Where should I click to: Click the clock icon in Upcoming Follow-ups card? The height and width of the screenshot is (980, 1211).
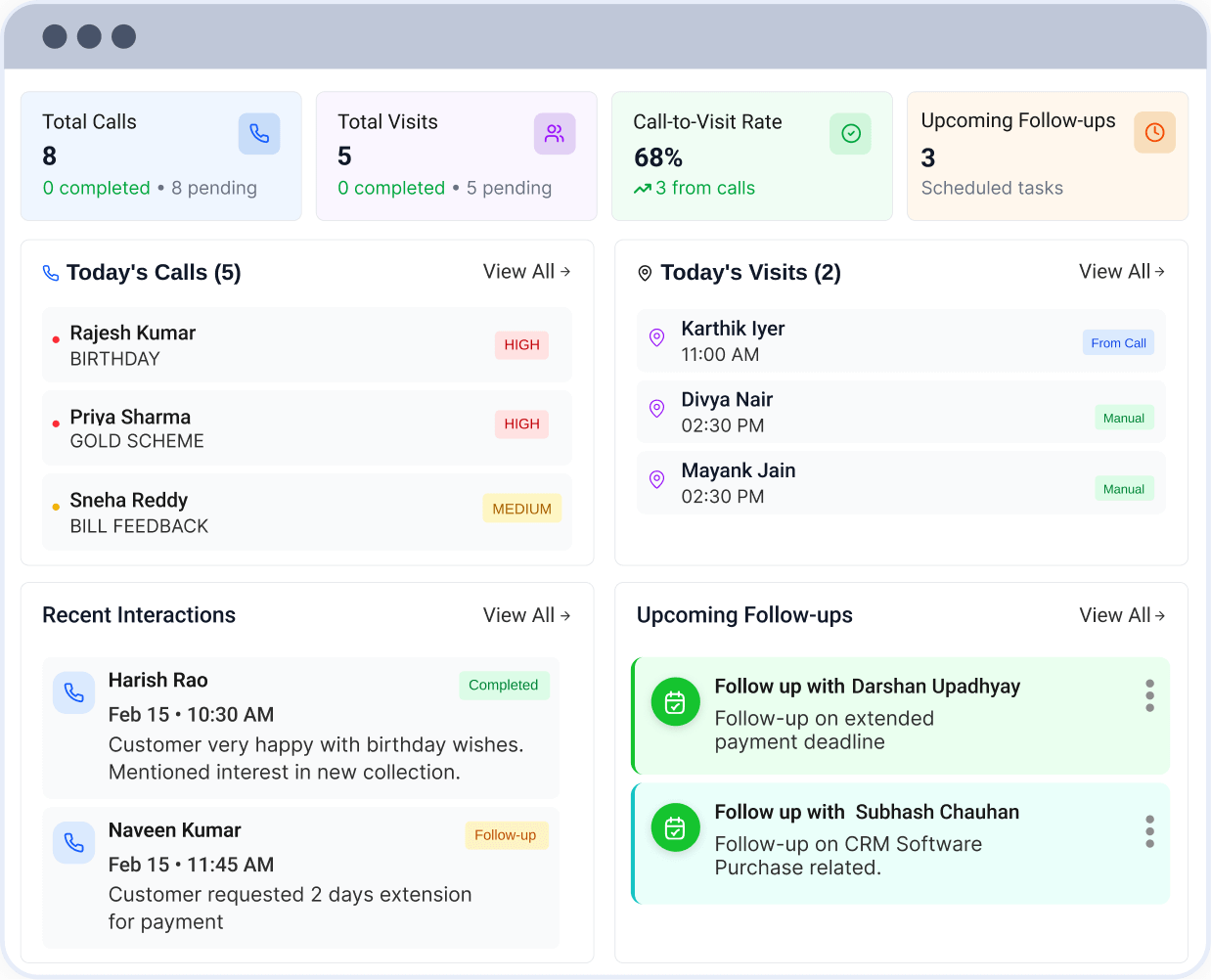coord(1154,133)
